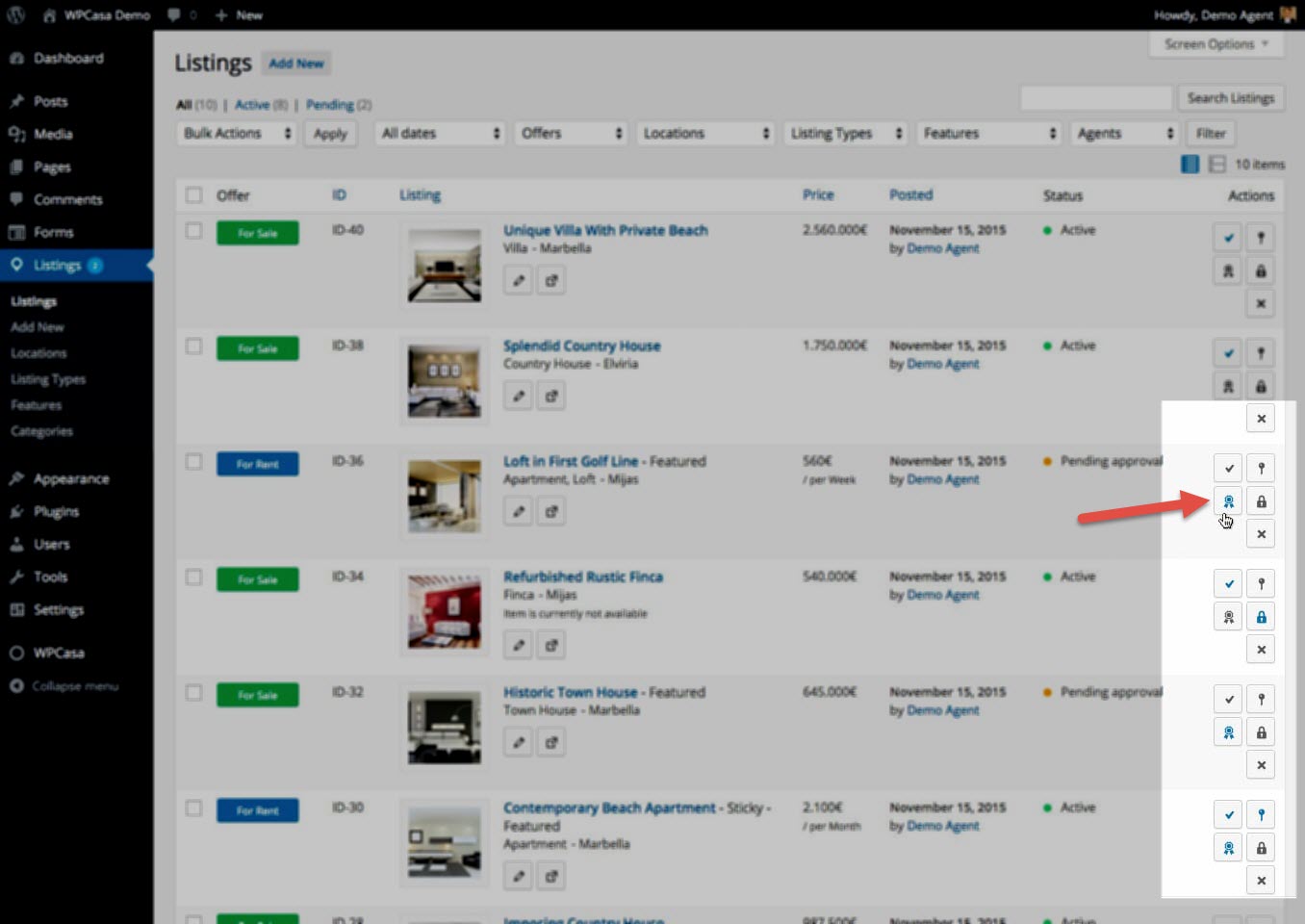Open the Locations filter dropdown
Screen dimensions: 1305x924
point(705,133)
